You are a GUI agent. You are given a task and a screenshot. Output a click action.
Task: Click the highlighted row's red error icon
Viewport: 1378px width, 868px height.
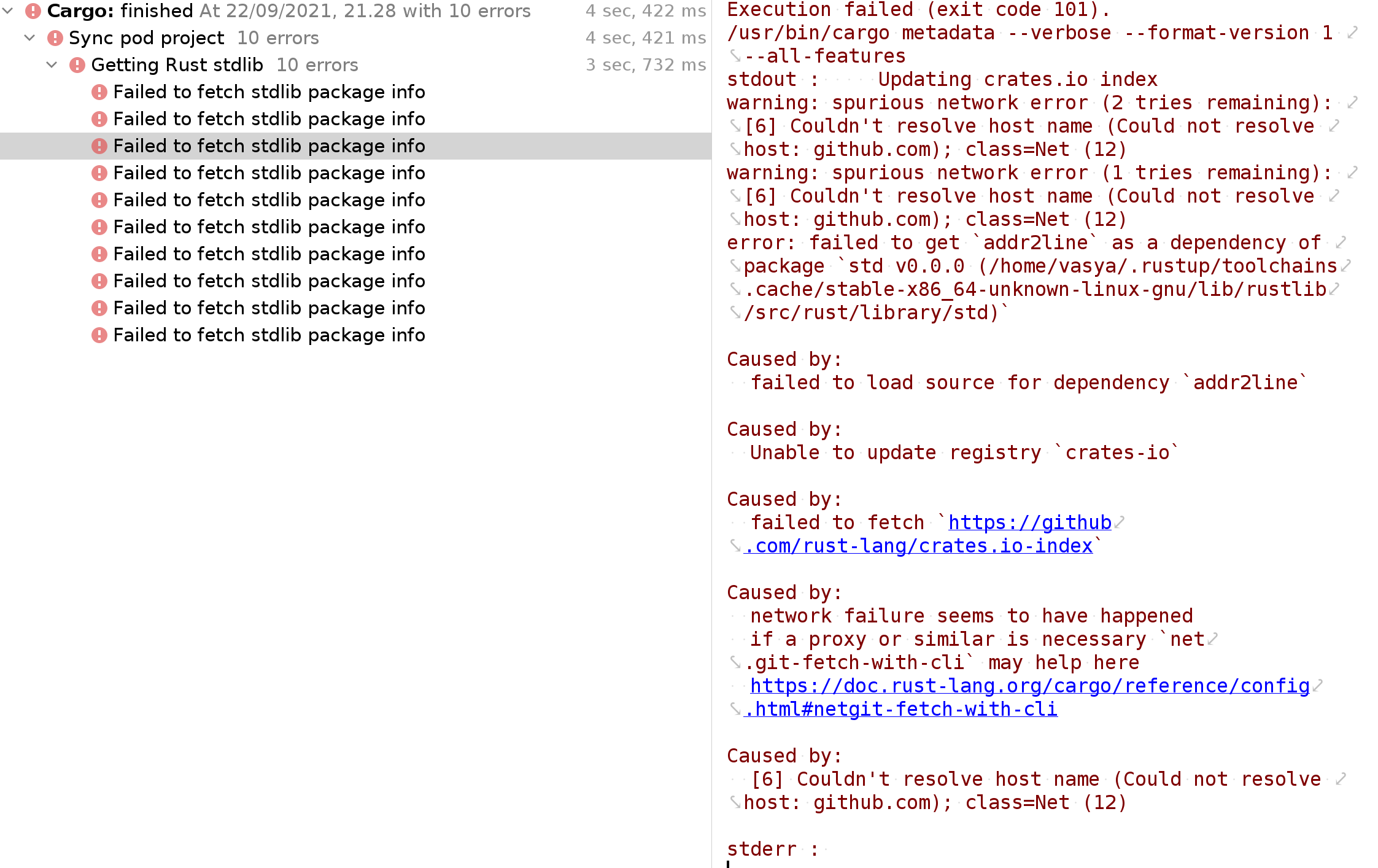(99, 146)
